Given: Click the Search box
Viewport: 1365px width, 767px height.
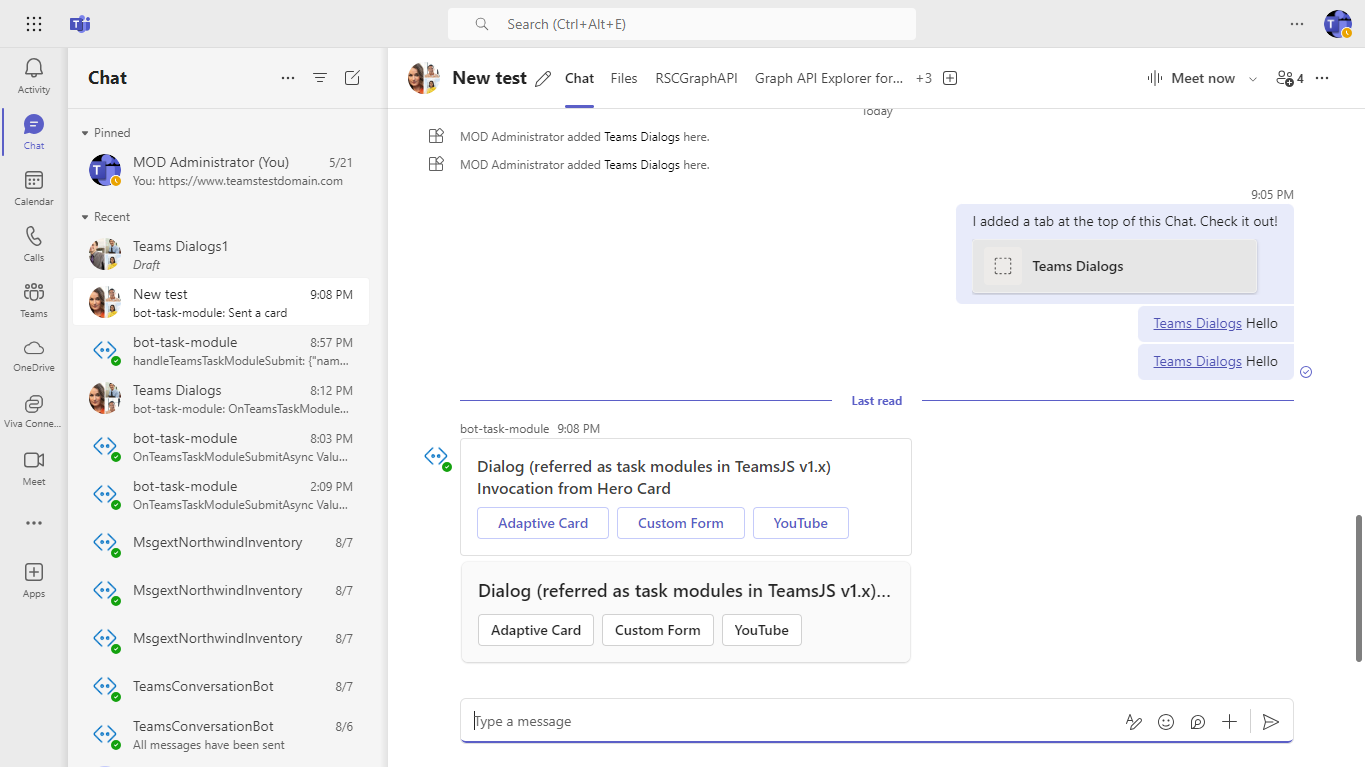Looking at the screenshot, I should [682, 24].
